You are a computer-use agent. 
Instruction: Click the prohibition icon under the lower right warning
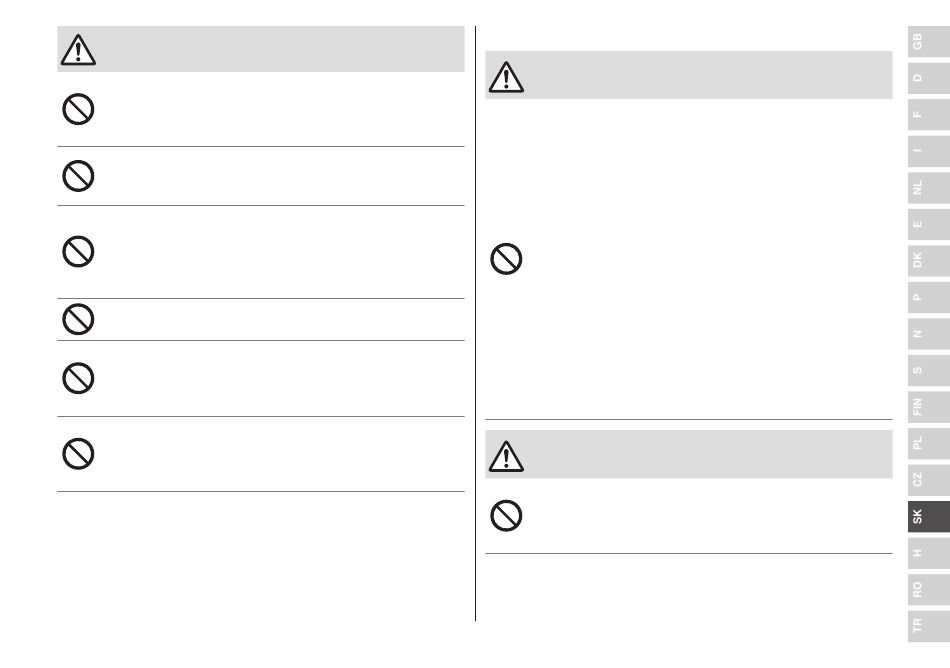[x=506, y=516]
